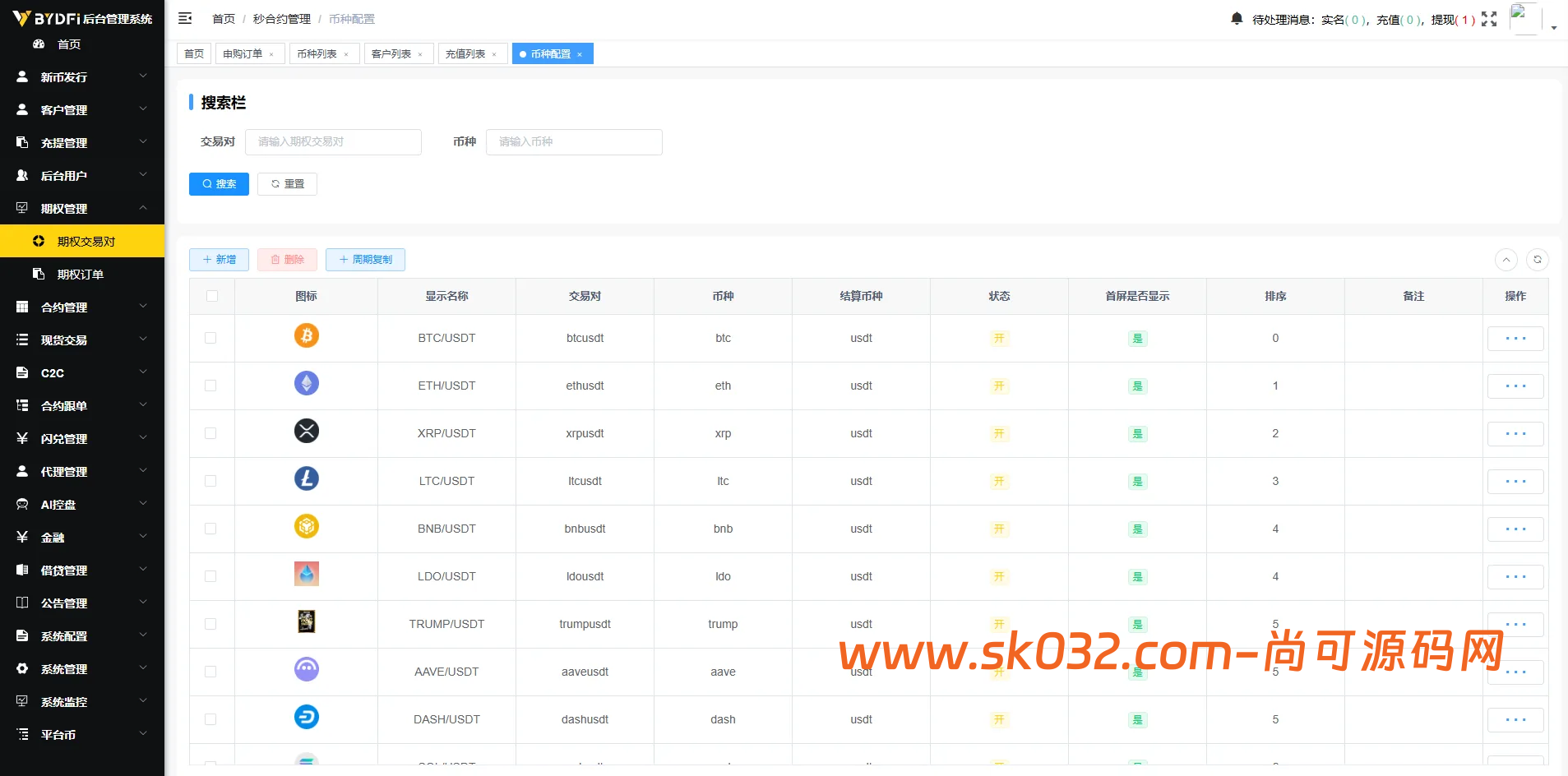
Task: Click the BTC coin icon
Action: (x=307, y=335)
